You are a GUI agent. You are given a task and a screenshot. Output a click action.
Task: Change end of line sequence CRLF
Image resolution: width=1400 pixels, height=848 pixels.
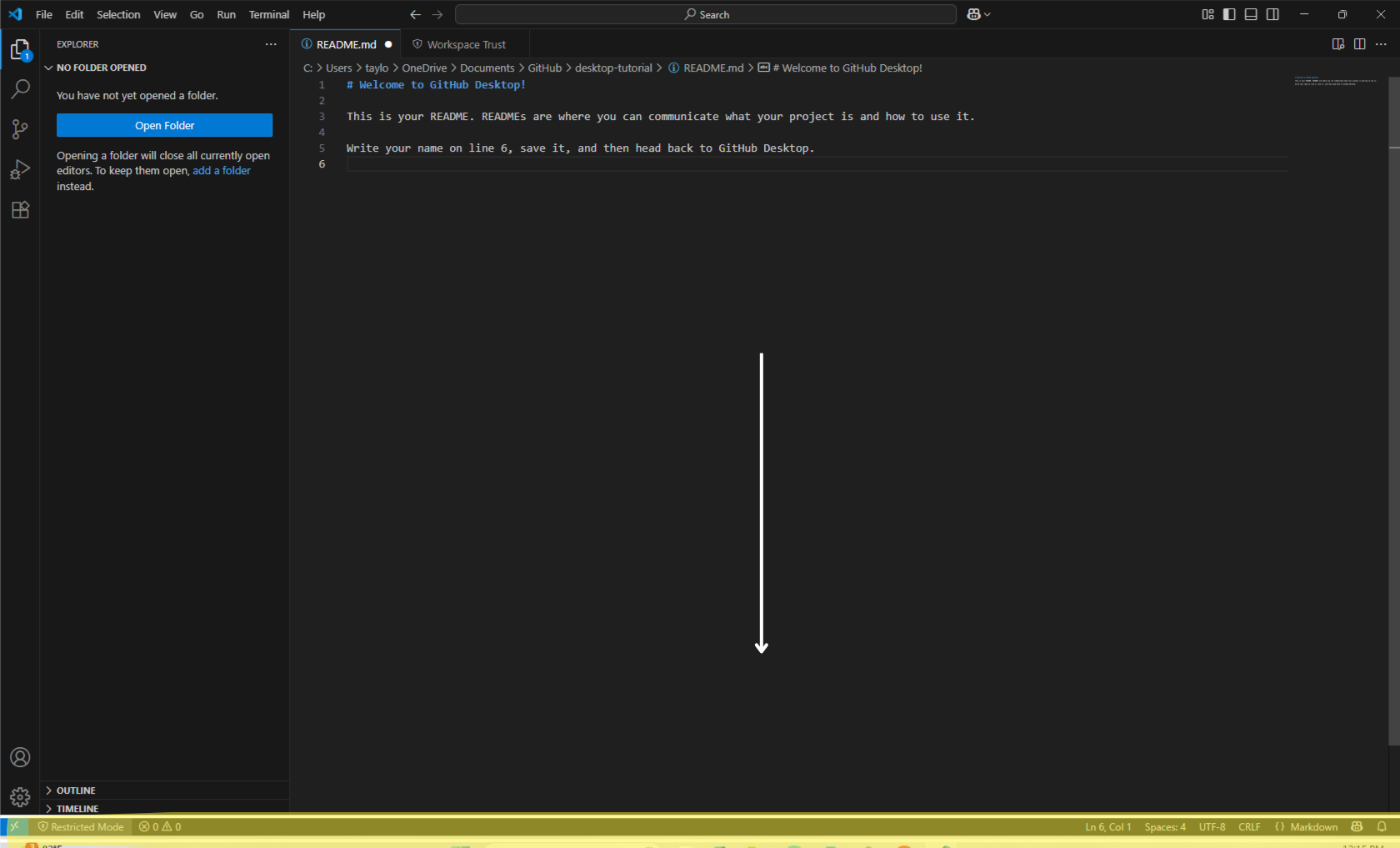pos(1249,826)
